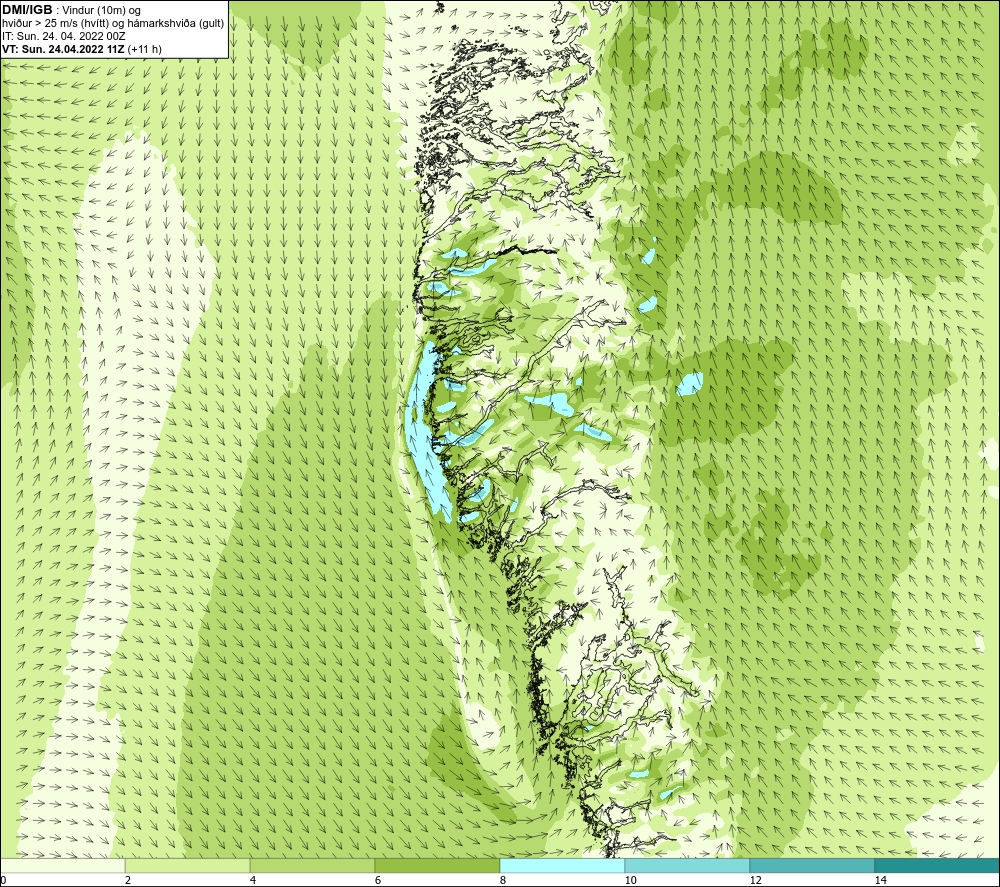Select the "(+11 h)" forecast offset text
1000x887 pixels.
click(145, 49)
